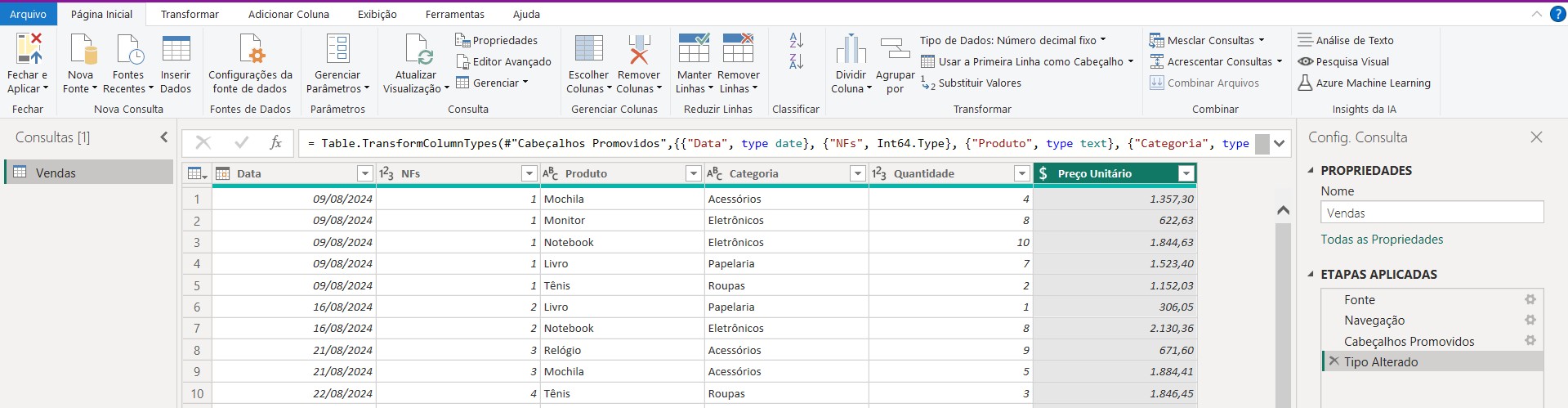
Task: Open filter dropdown for Quantidade column
Action: point(1021,173)
